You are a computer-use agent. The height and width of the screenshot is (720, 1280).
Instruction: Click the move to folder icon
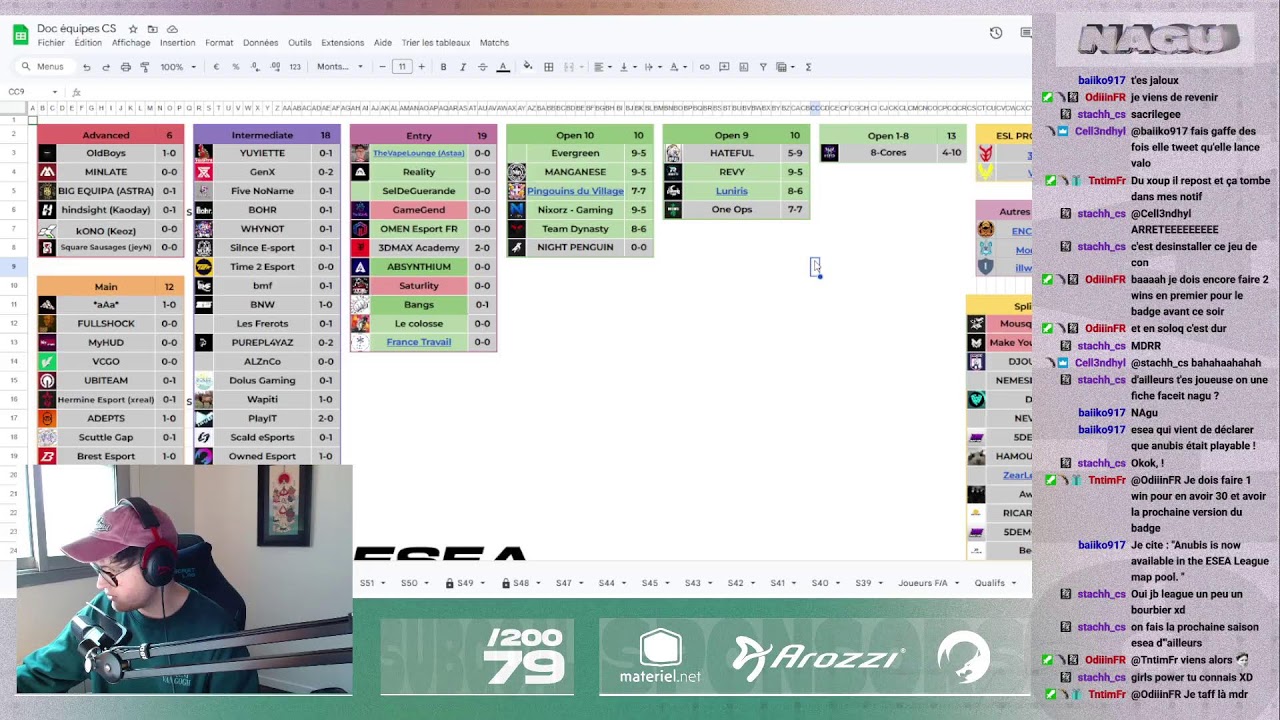pyautogui.click(x=152, y=29)
